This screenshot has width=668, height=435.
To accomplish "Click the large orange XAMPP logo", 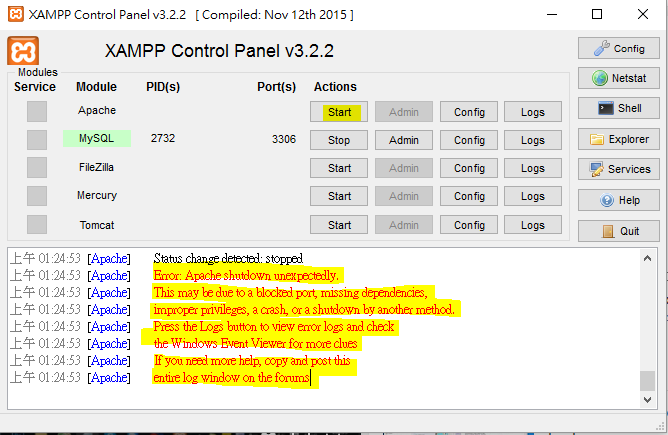I will click(23, 51).
